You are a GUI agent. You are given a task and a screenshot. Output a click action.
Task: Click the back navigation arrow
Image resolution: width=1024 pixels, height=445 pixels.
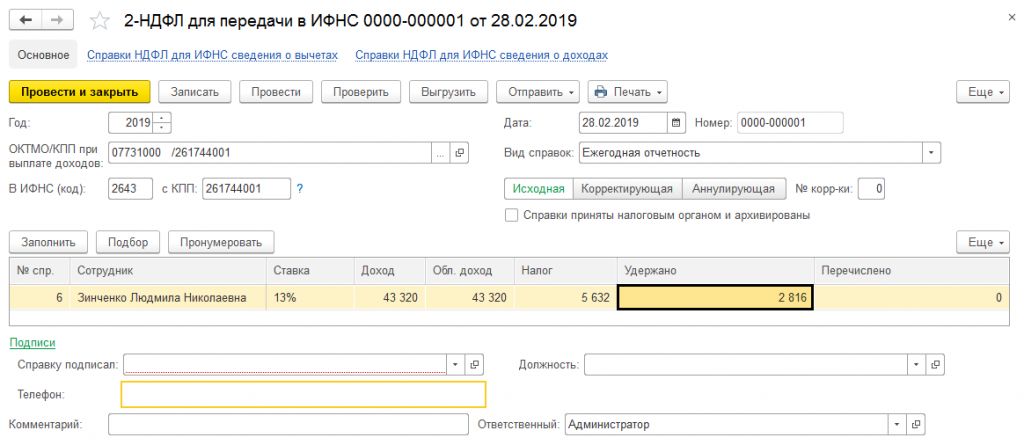[x=25, y=21]
